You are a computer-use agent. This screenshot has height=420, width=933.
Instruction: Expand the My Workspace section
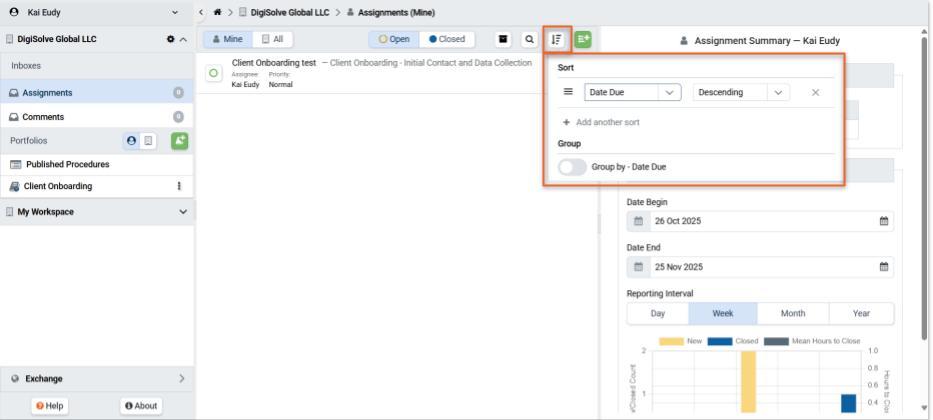182,212
